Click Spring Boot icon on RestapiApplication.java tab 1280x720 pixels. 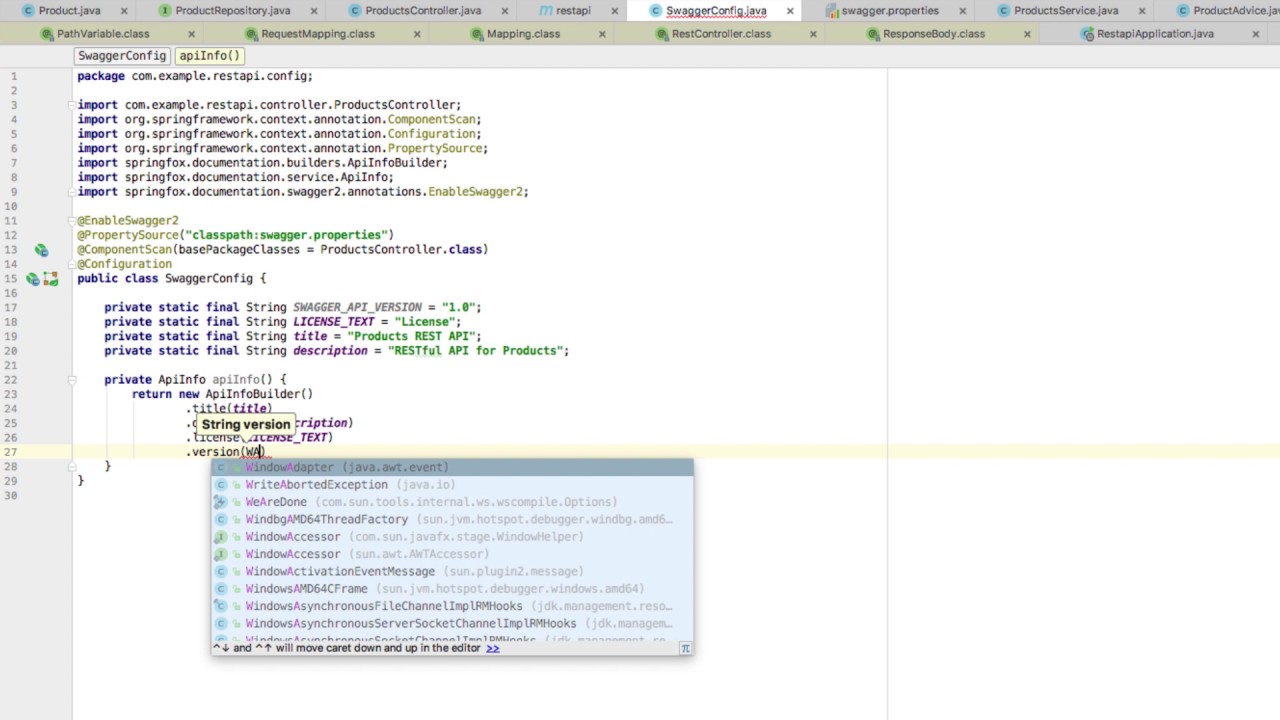(1088, 34)
